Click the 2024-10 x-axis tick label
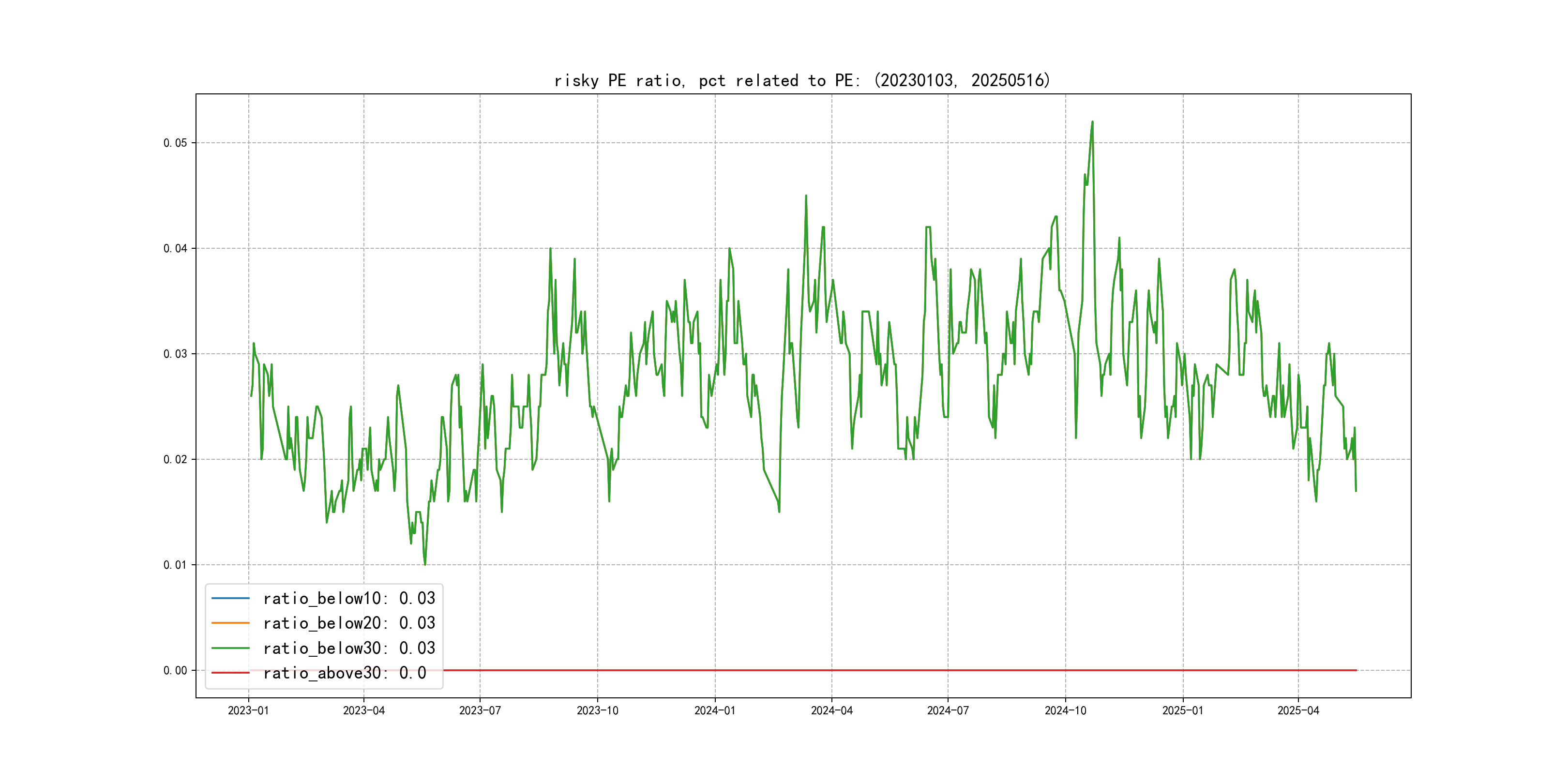 1065,710
